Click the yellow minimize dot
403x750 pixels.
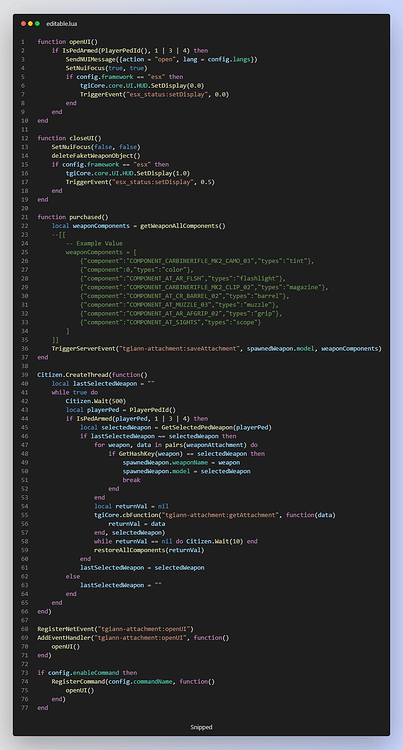[x=30, y=23]
